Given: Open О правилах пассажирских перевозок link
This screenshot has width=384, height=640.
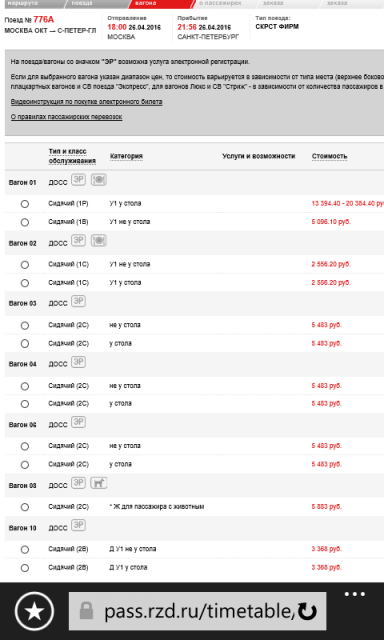Looking at the screenshot, I should coord(67,117).
